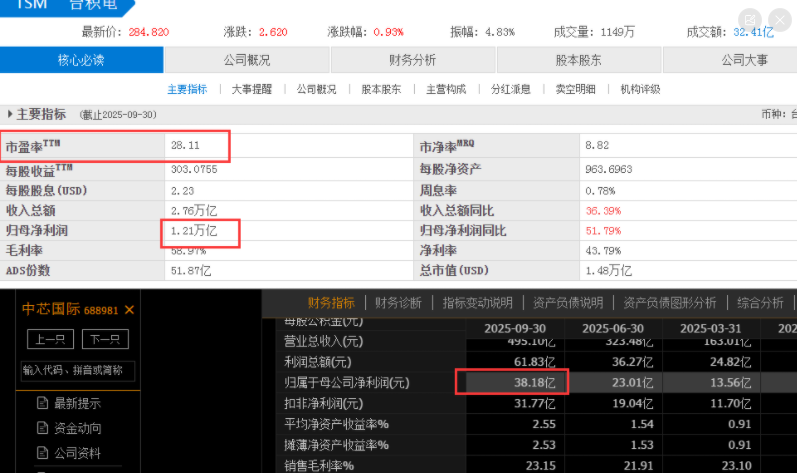Click the 总市值(USD) value 1.48万亿
797x473 pixels.
click(608, 270)
